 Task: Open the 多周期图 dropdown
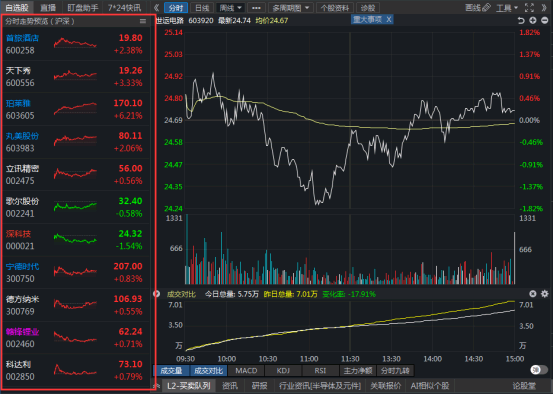[x=290, y=8]
